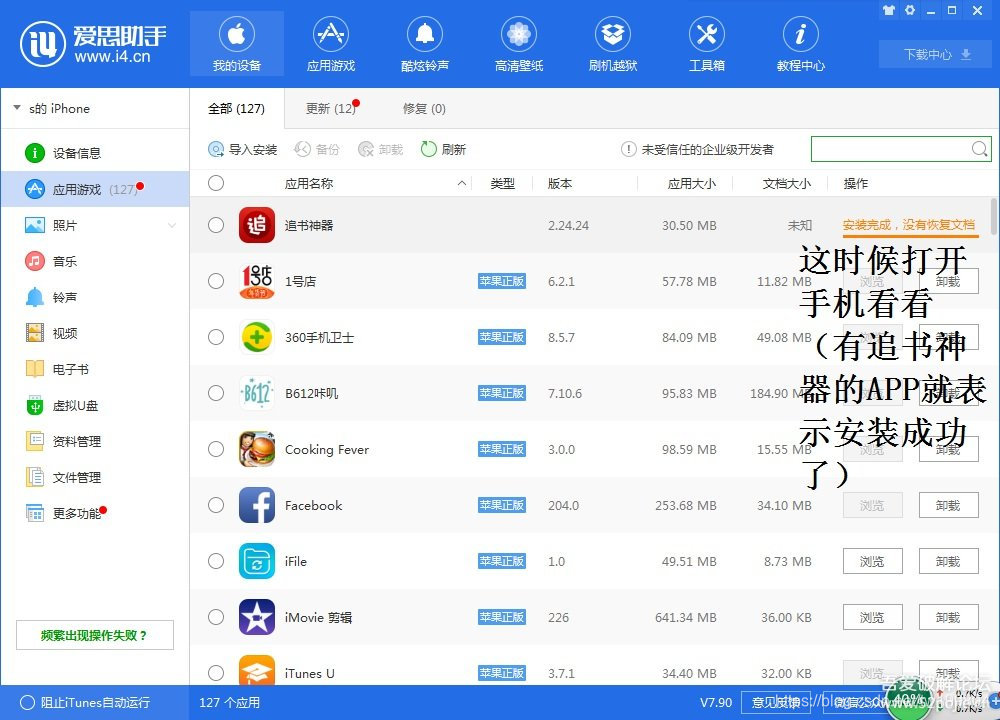Viewport: 1000px width, 720px height.
Task: Open 文件管理 in the sidebar
Action: click(x=95, y=477)
